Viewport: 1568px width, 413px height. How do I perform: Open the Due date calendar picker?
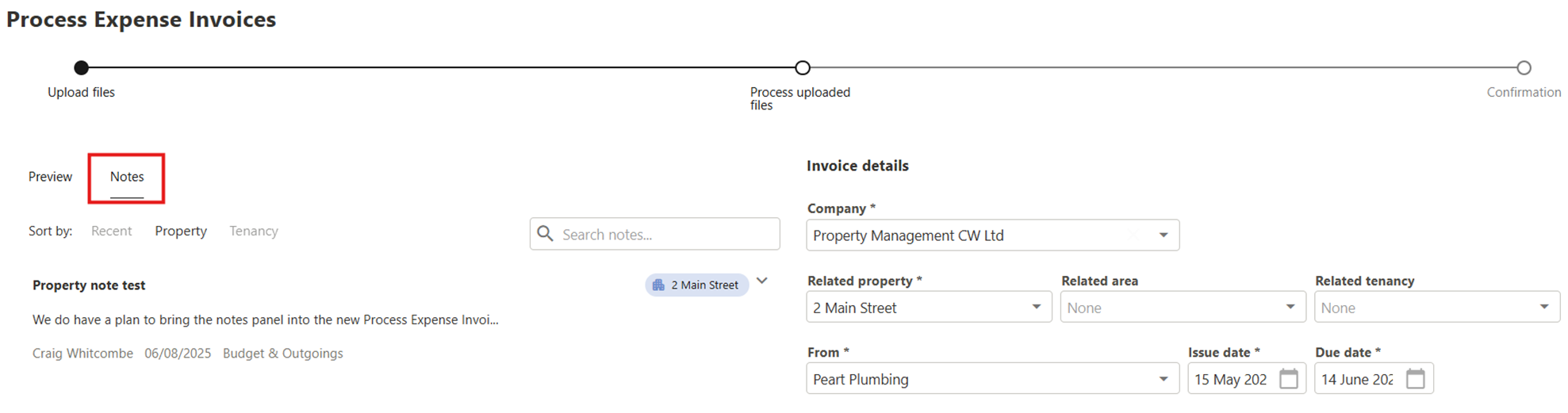tap(1416, 379)
